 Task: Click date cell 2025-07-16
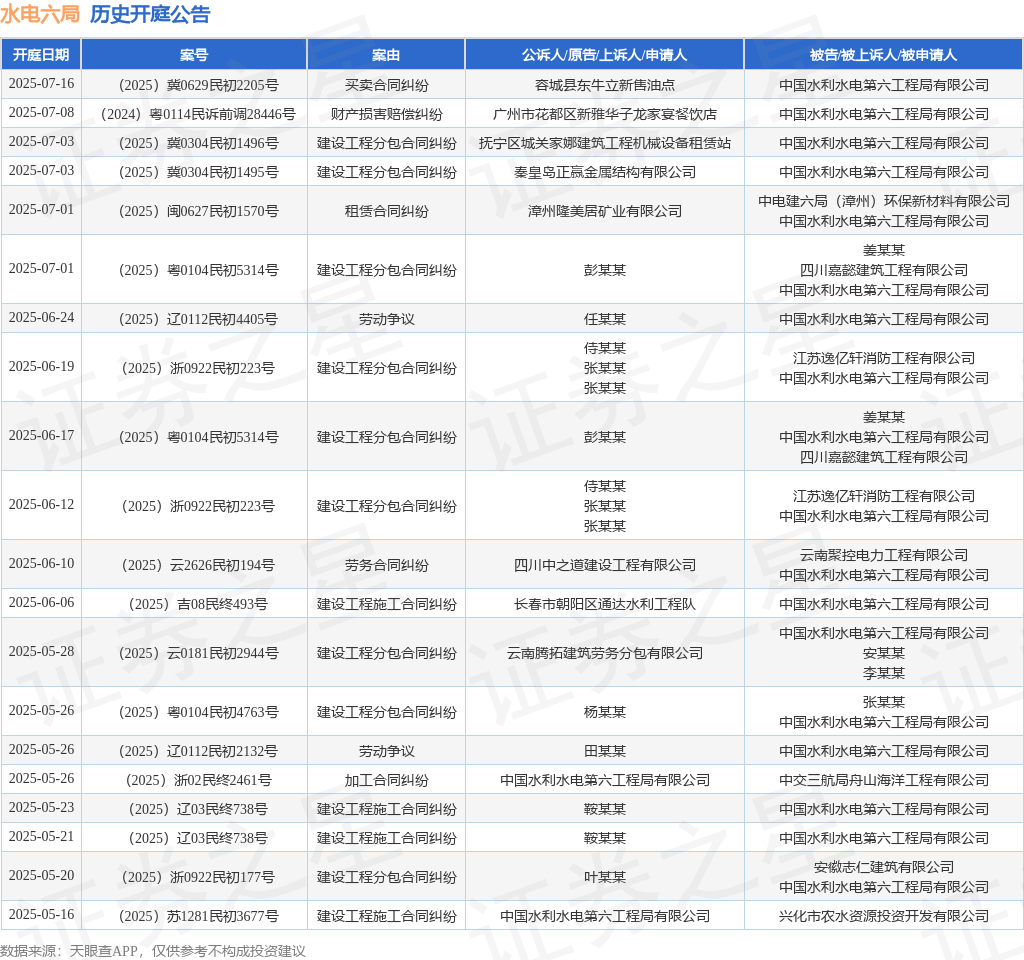(x=41, y=84)
